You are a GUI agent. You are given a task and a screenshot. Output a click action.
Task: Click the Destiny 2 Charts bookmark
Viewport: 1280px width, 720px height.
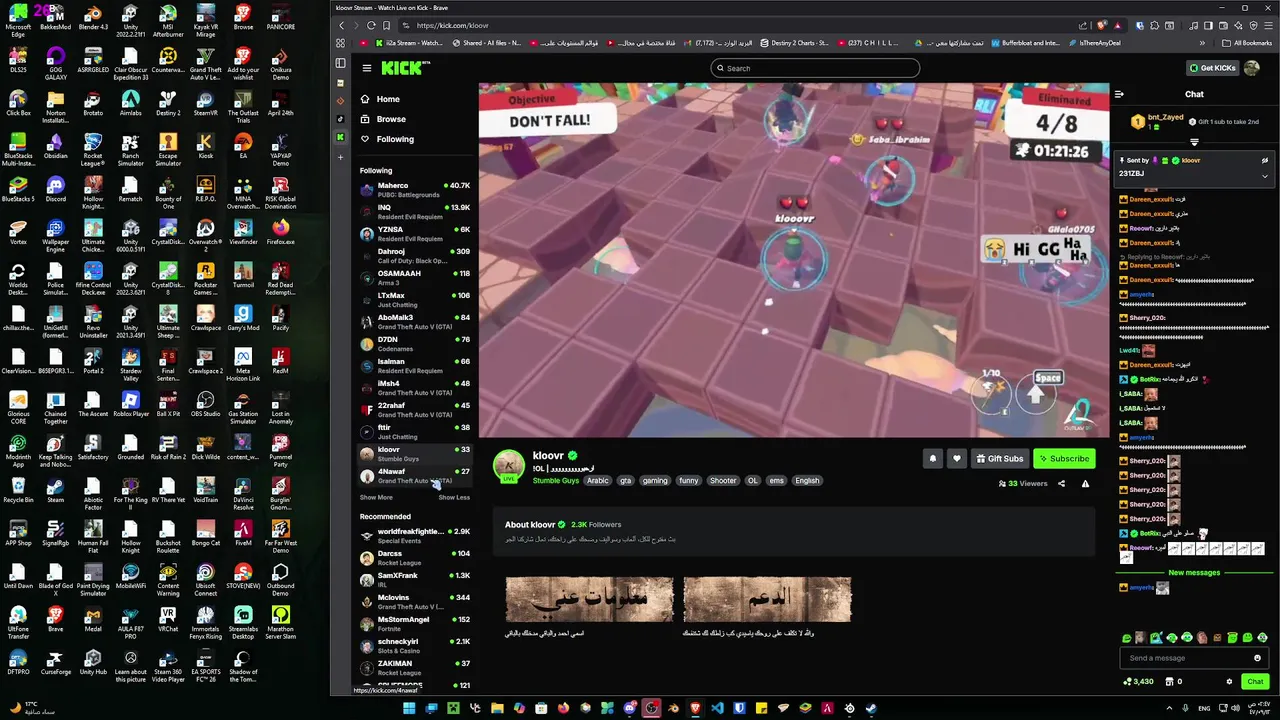tap(795, 43)
